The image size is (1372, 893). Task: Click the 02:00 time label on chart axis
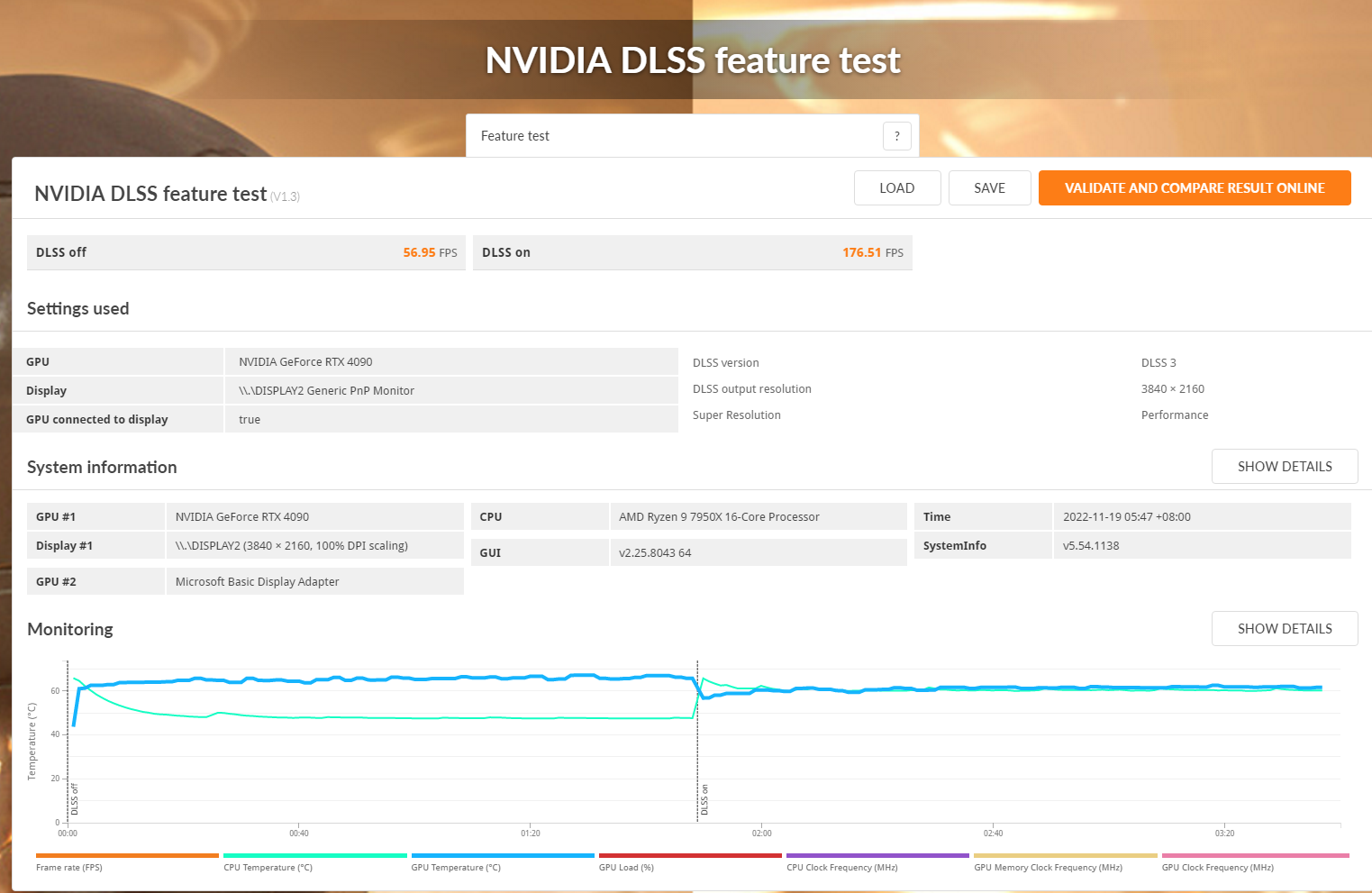(x=762, y=834)
